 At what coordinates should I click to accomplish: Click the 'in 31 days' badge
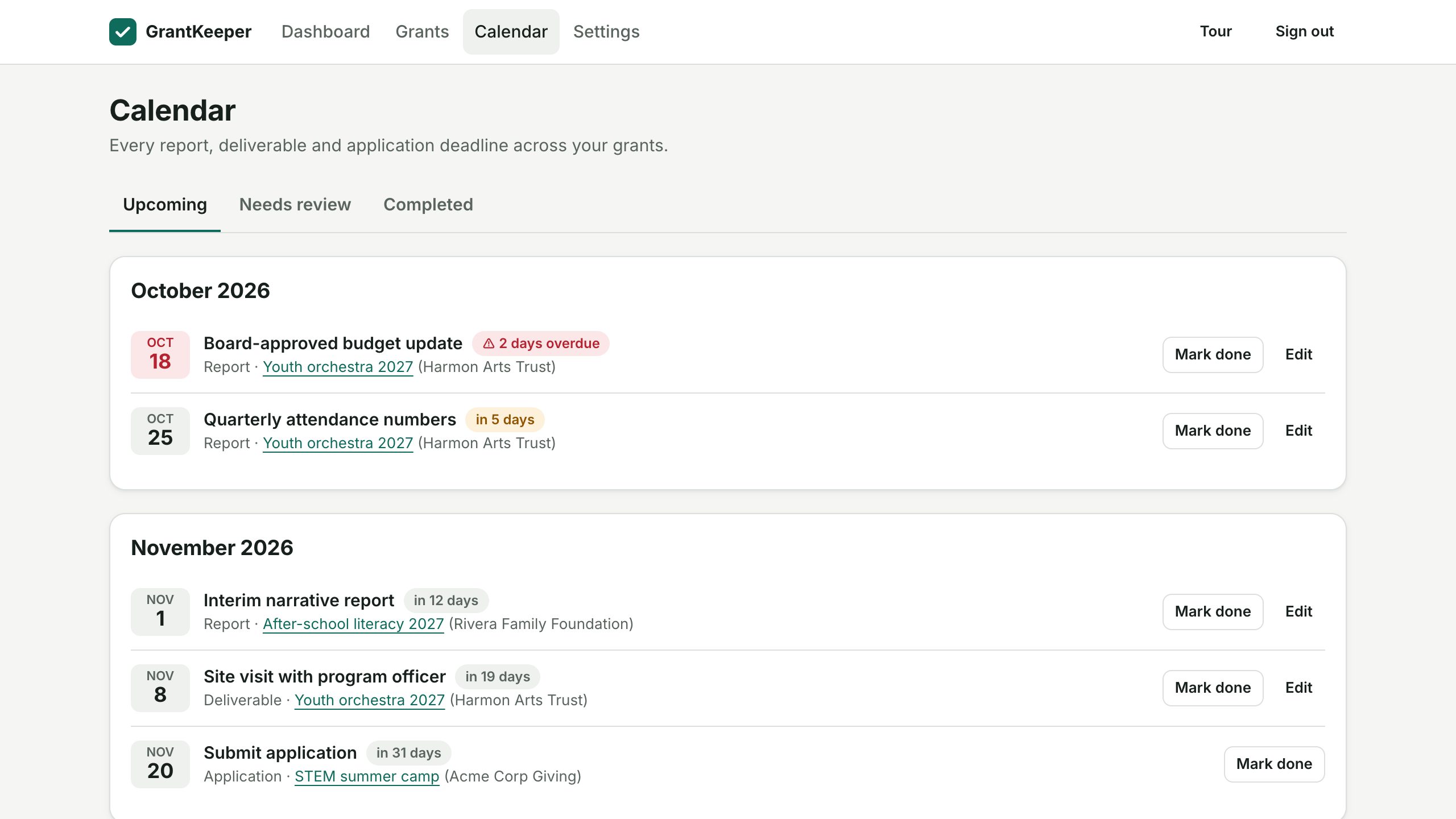coord(409,753)
